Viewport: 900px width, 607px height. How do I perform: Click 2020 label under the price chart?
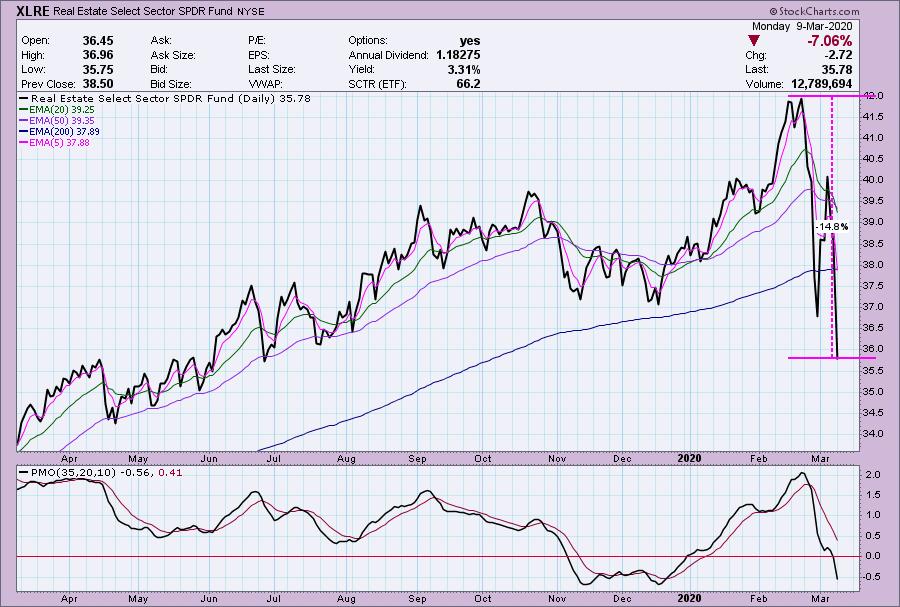click(689, 458)
